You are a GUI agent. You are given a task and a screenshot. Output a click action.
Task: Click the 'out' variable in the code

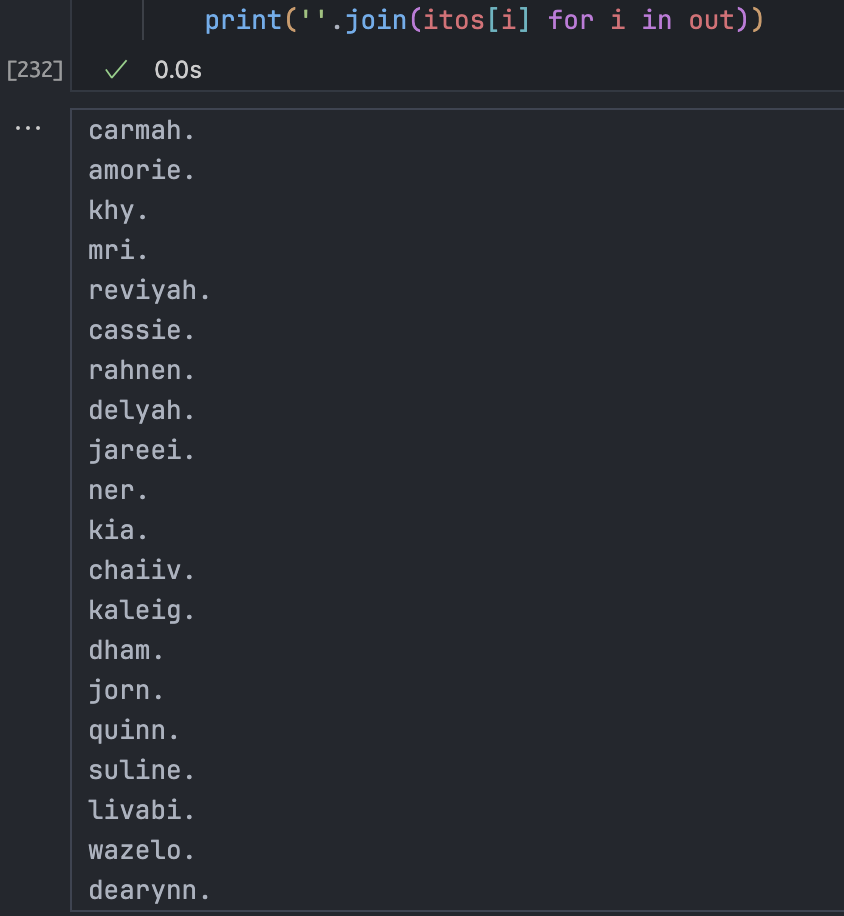(x=710, y=19)
